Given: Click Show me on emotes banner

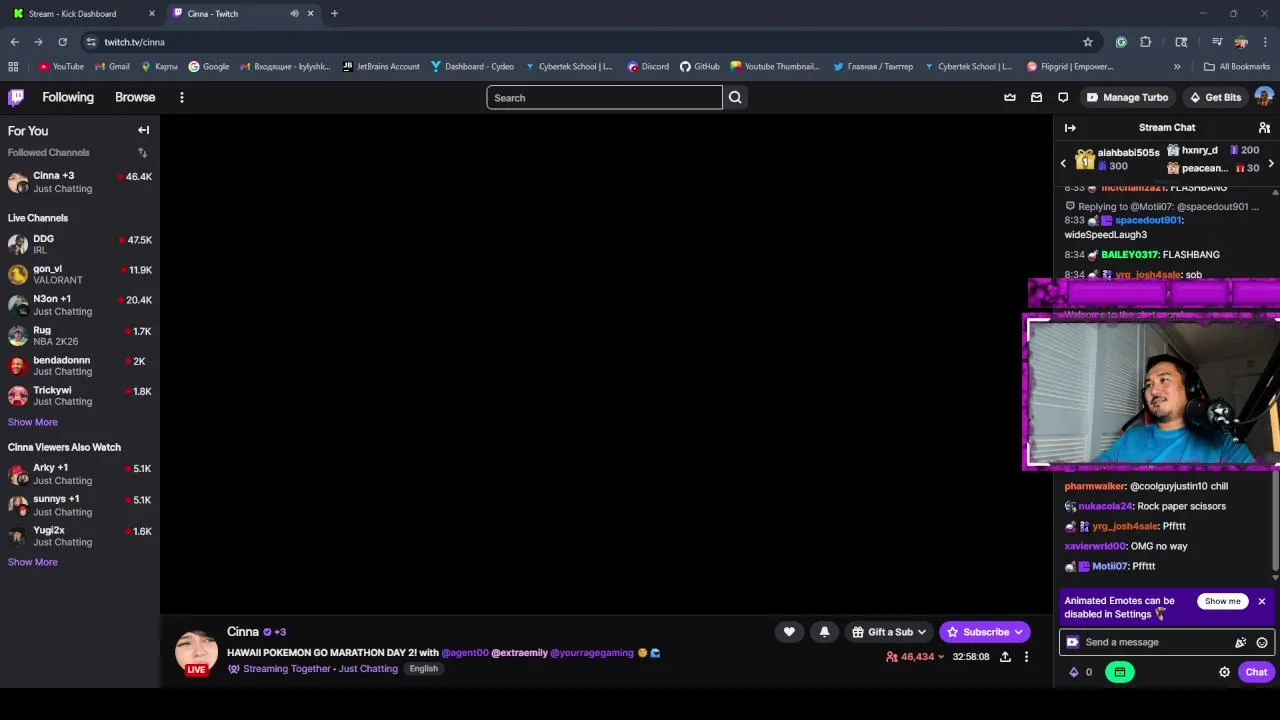Looking at the screenshot, I should coord(1222,601).
